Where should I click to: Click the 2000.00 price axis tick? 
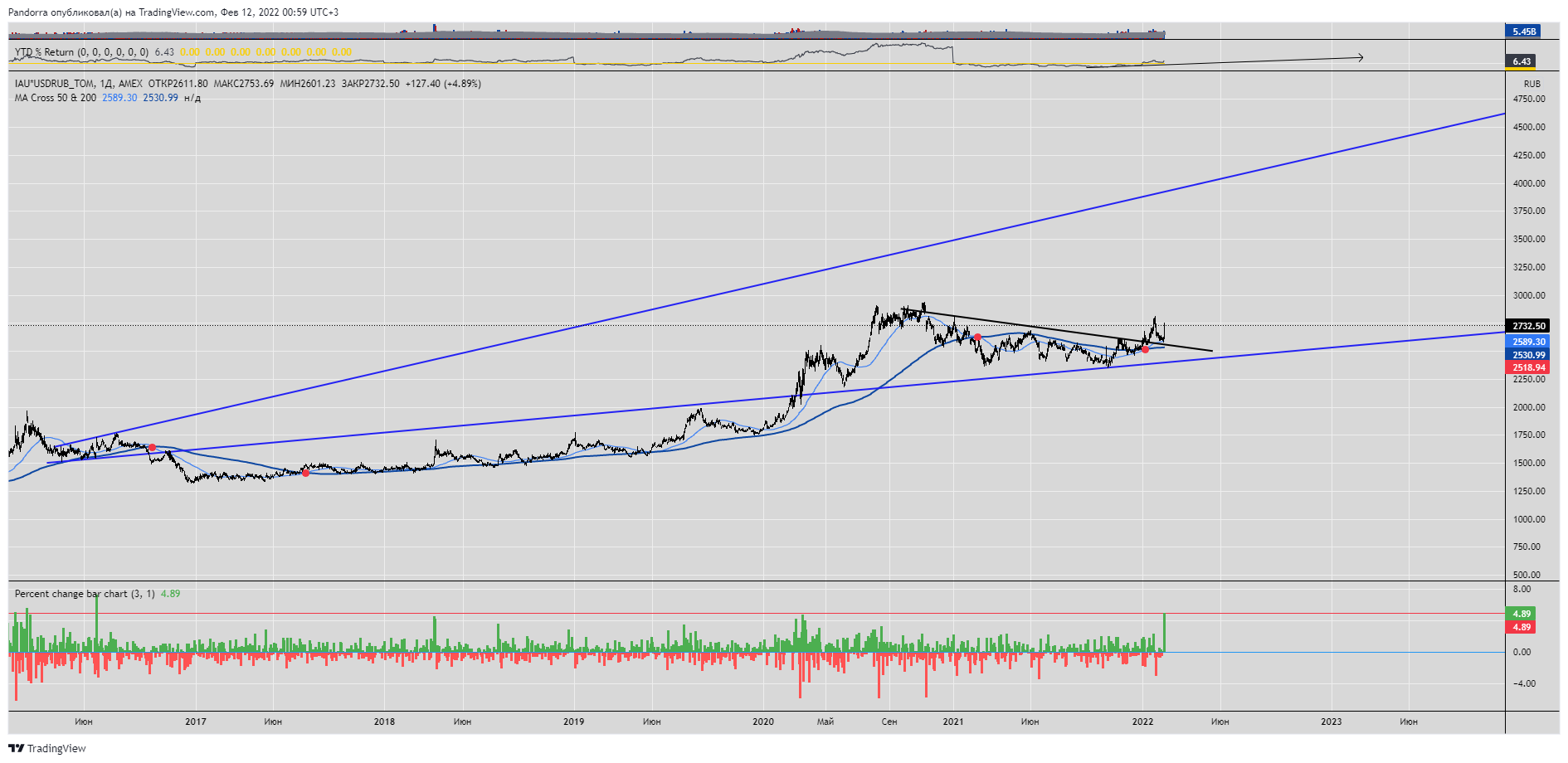(x=1529, y=407)
